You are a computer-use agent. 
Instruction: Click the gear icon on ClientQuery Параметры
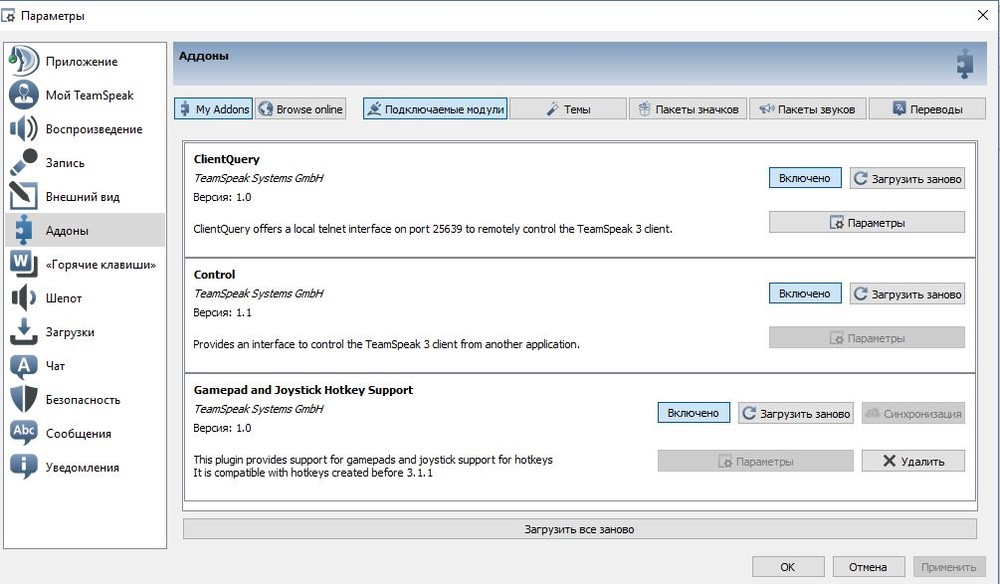837,223
